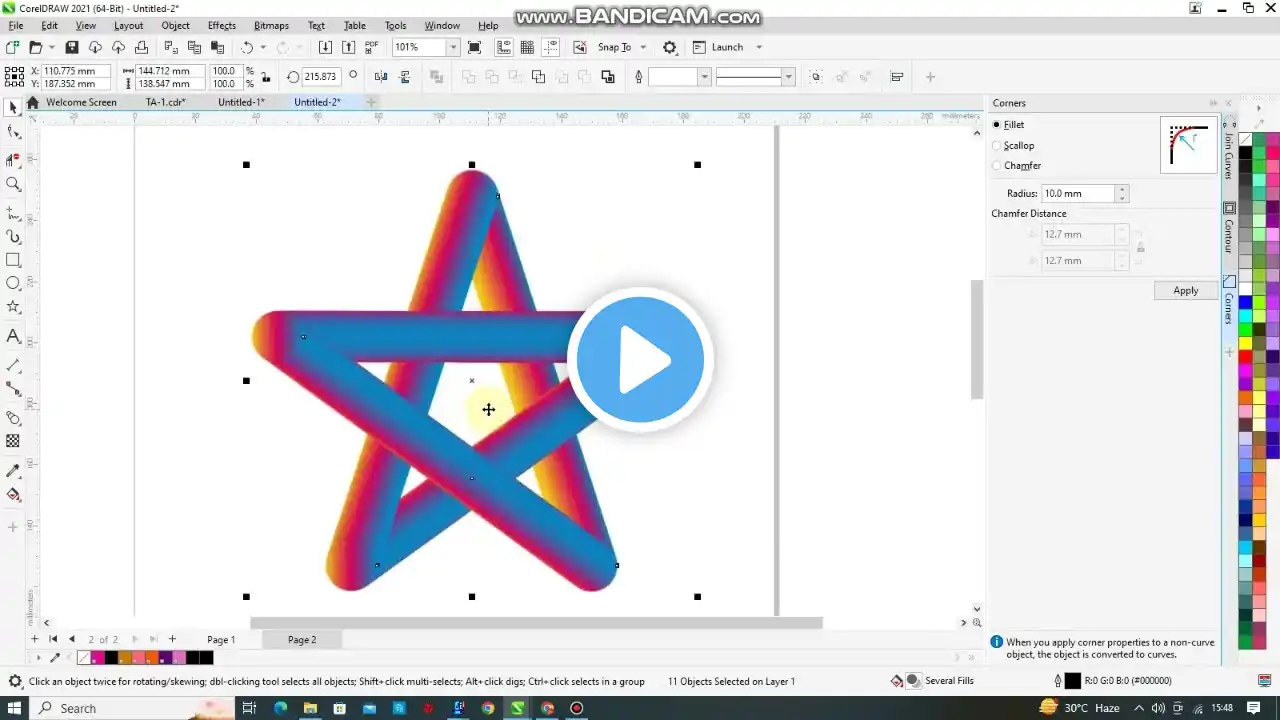The width and height of the screenshot is (1280, 720).
Task: Open the zoom level dropdown
Action: click(x=452, y=47)
